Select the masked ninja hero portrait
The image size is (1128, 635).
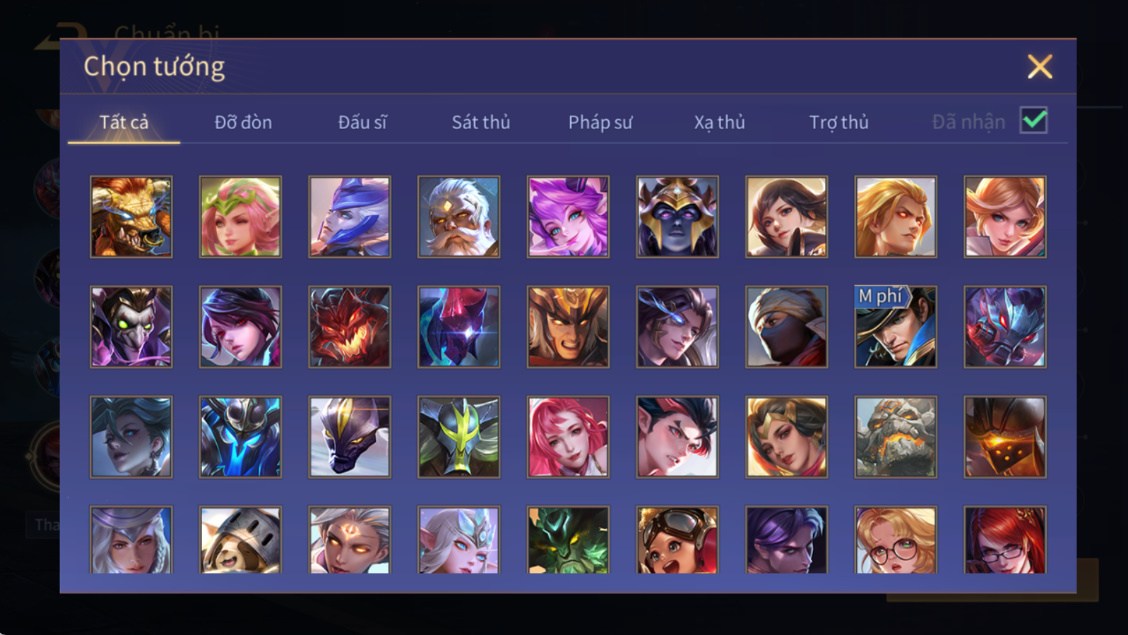tap(786, 326)
